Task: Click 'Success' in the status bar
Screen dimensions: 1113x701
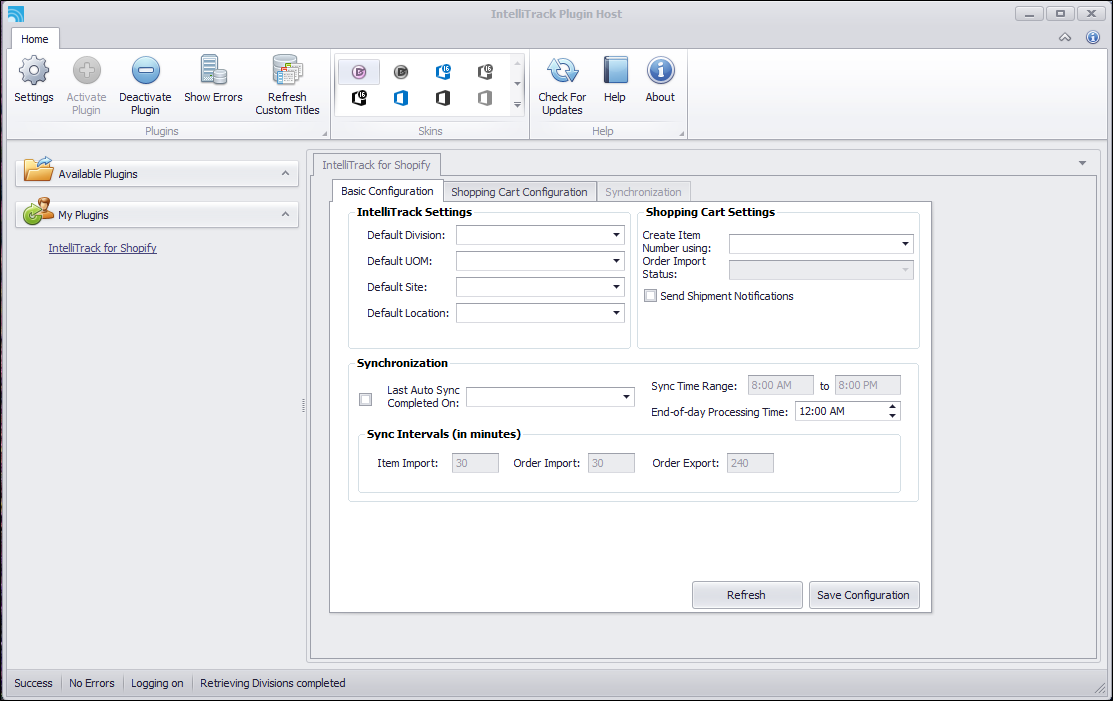Action: coord(33,683)
